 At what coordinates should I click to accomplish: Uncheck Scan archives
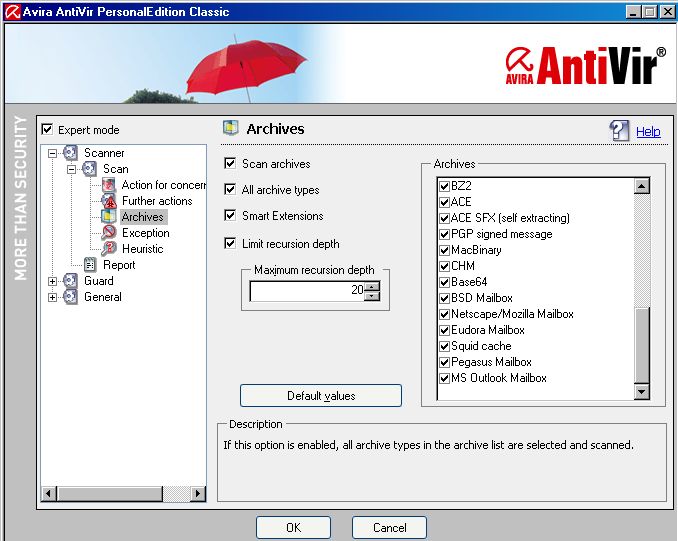230,163
